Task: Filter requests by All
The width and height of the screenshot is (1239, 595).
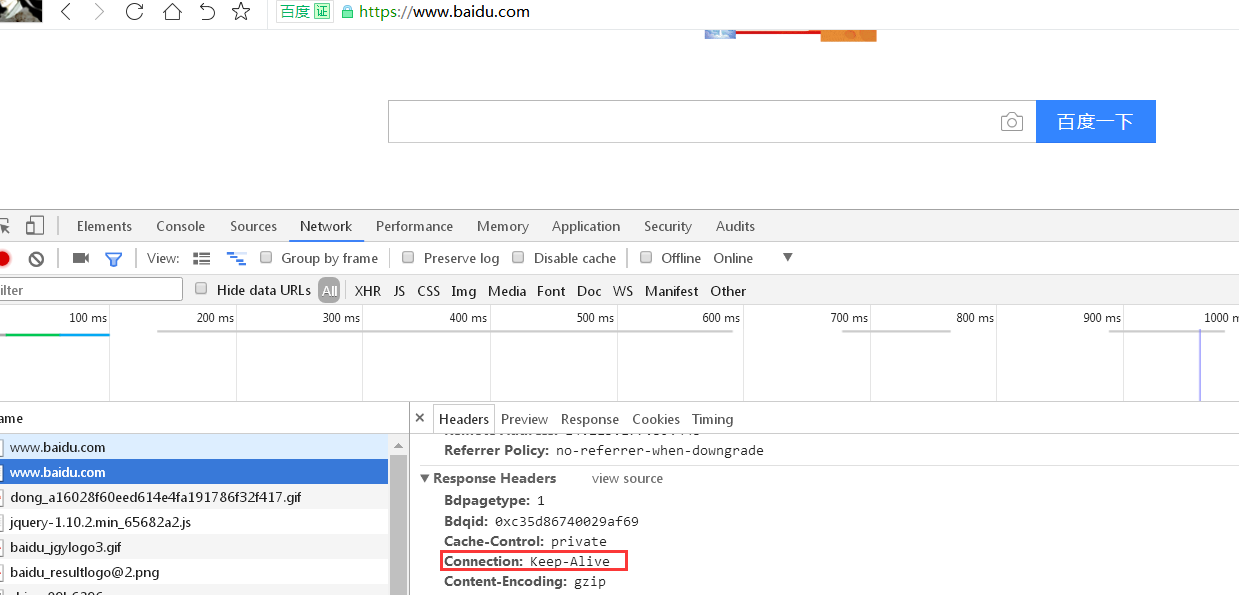Action: 329,291
